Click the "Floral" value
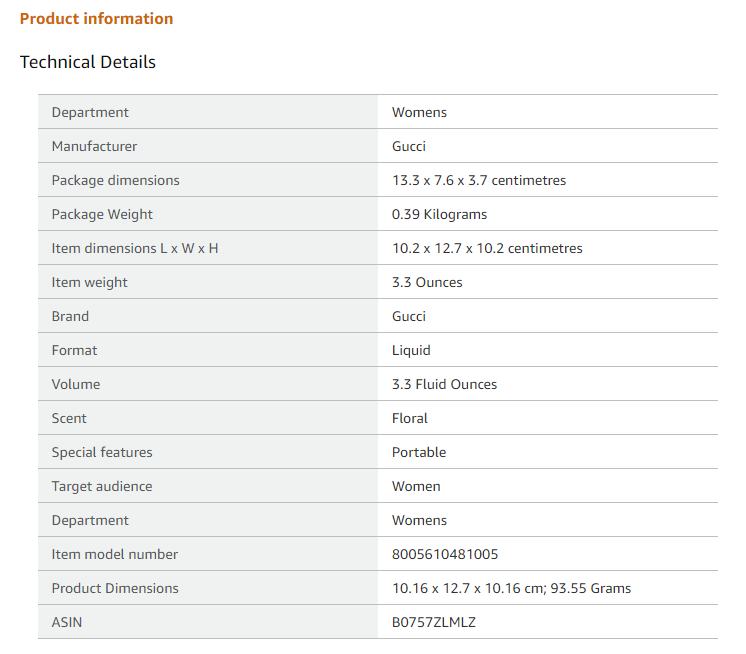 coord(410,419)
